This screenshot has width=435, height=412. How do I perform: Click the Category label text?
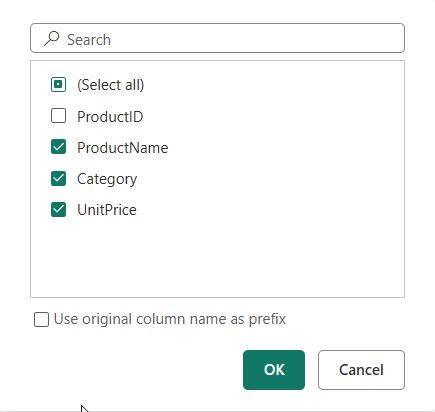(x=107, y=179)
